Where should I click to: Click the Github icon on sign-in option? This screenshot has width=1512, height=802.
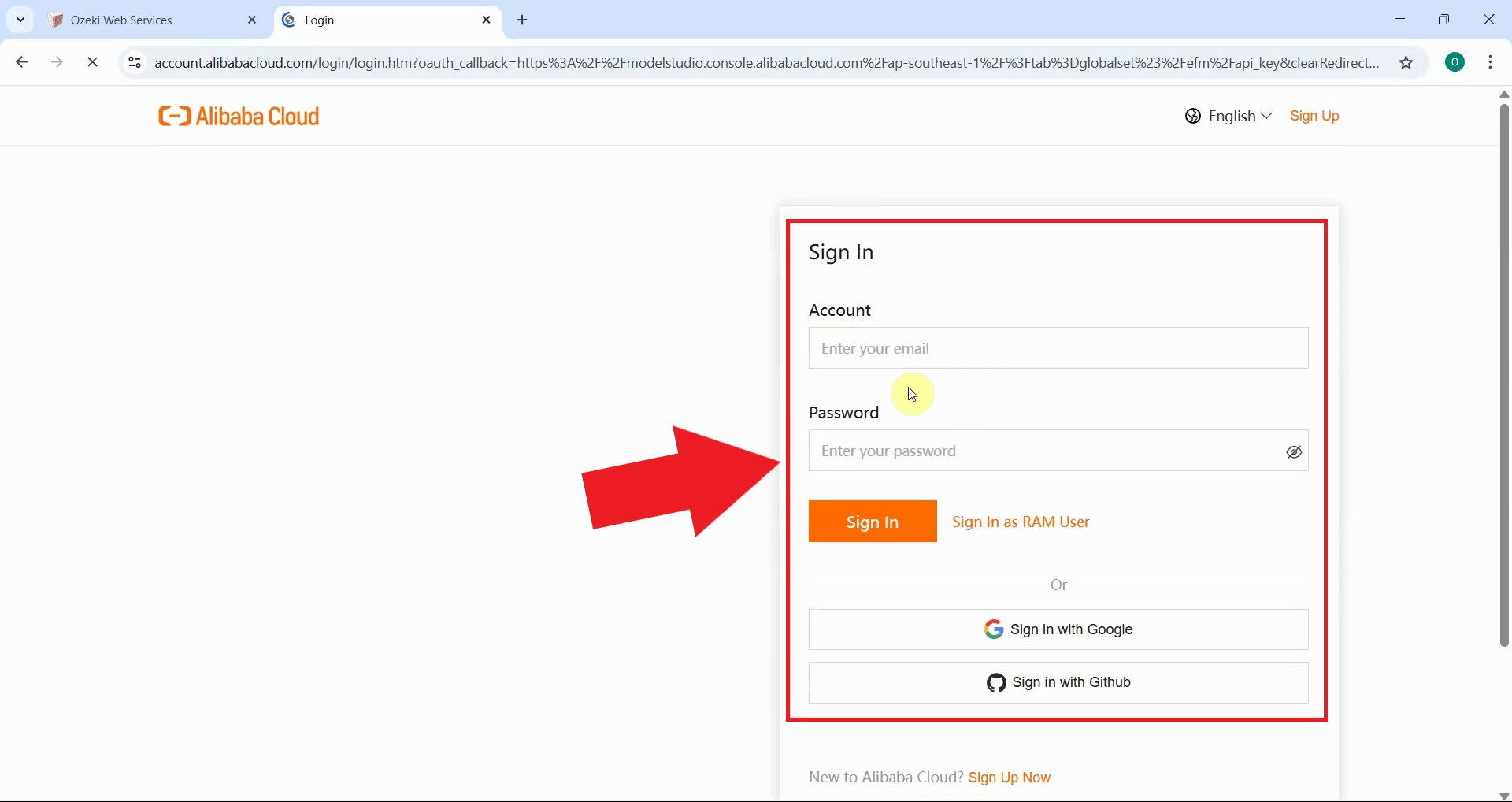coord(996,682)
